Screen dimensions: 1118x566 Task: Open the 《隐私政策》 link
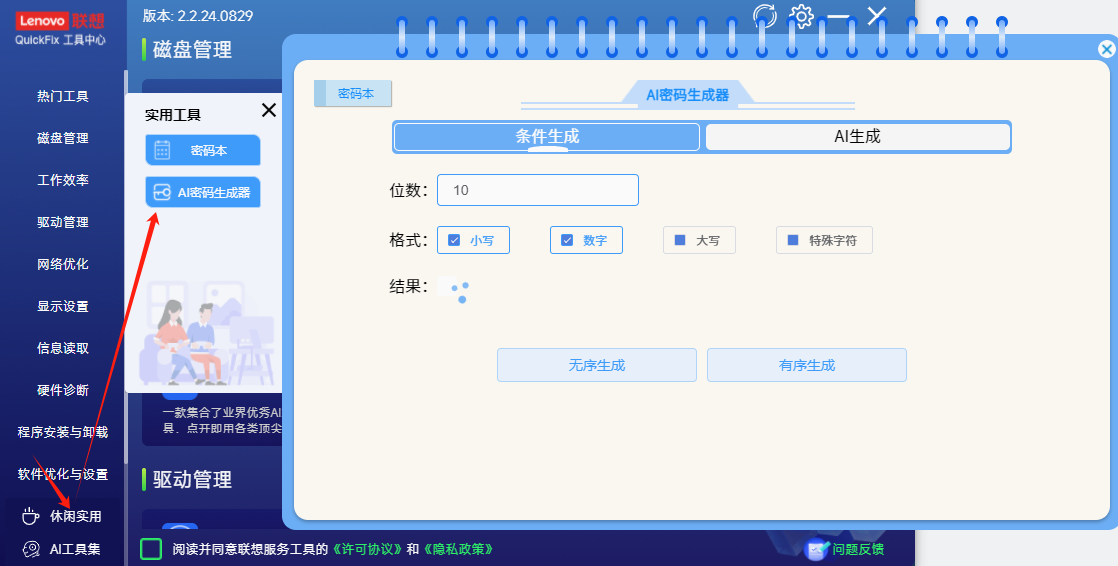(458, 549)
